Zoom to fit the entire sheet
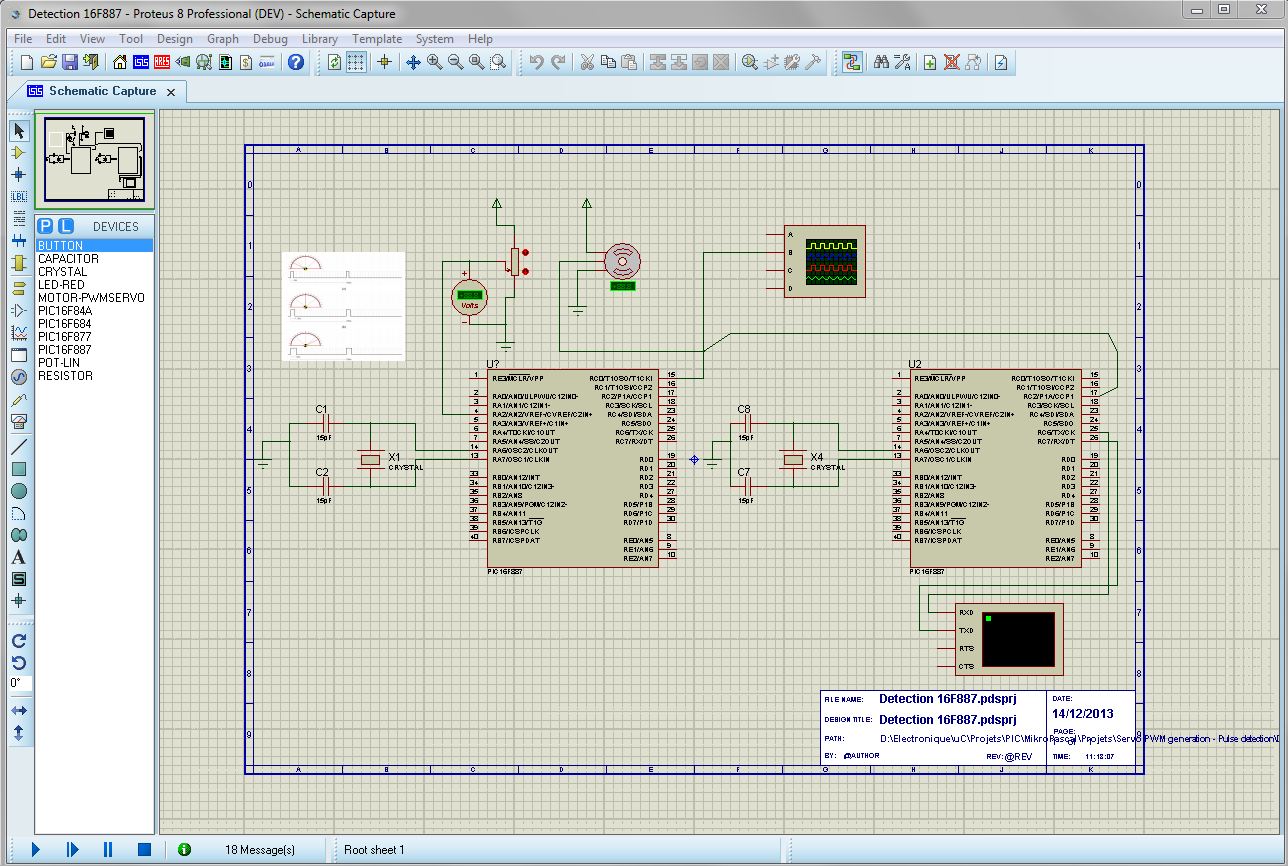This screenshot has height=866, width=1288. pos(476,62)
